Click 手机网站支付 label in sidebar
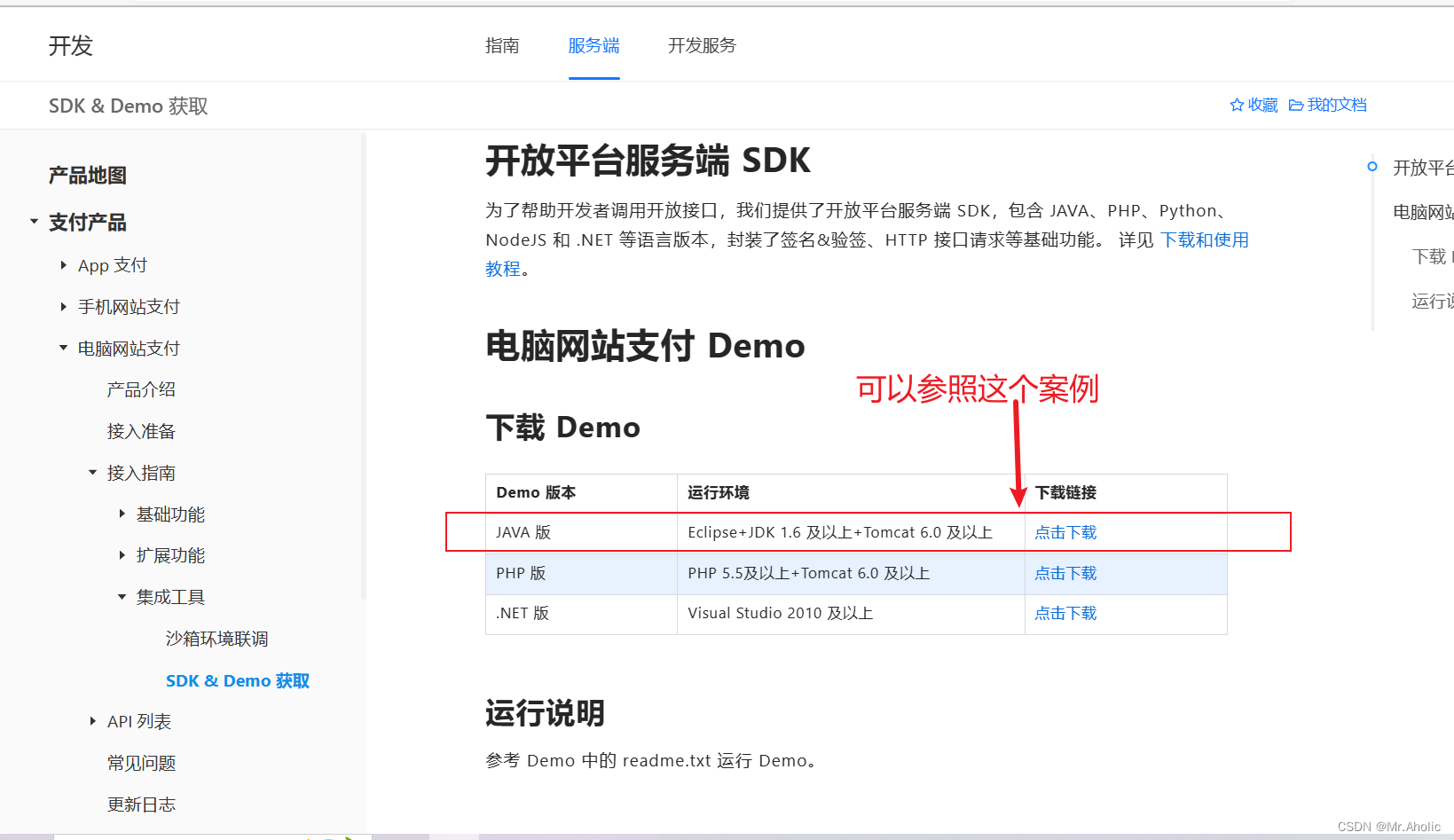Image resolution: width=1454 pixels, height=840 pixels. point(129,307)
